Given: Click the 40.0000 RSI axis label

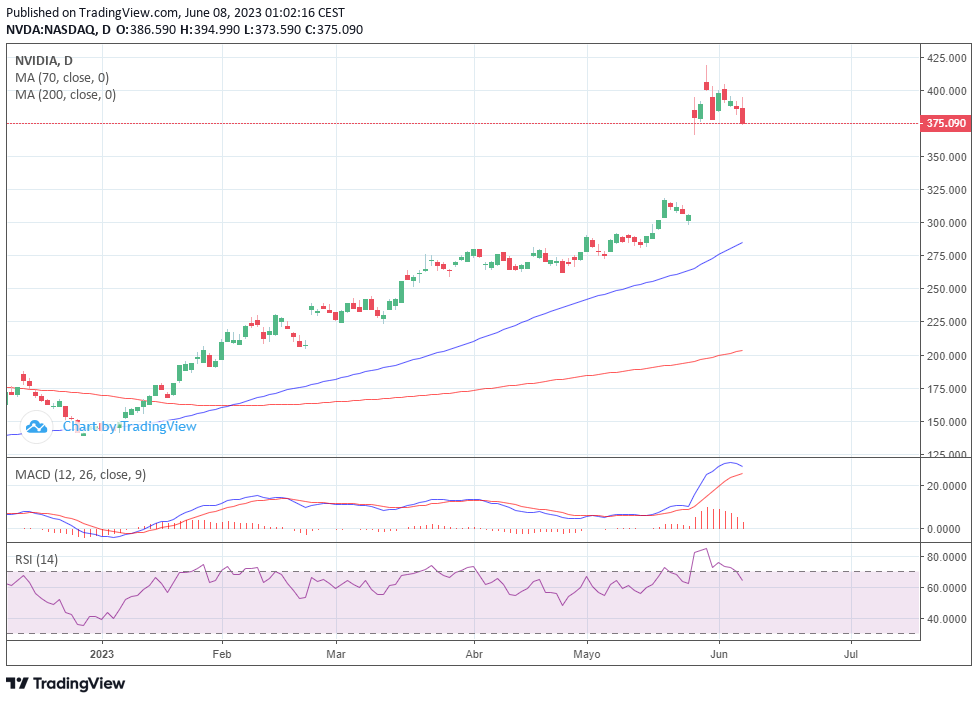Looking at the screenshot, I should pyautogui.click(x=946, y=619).
